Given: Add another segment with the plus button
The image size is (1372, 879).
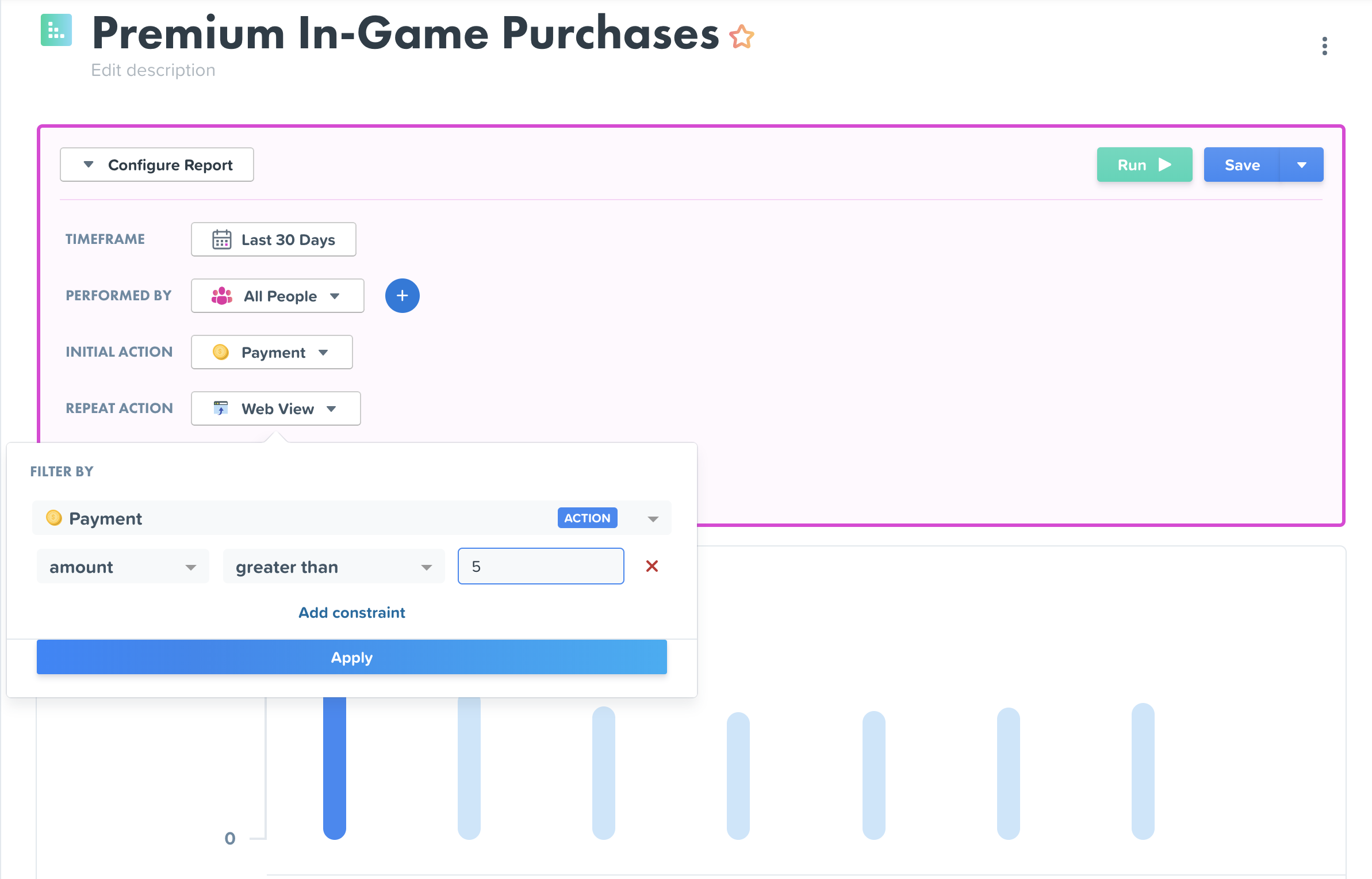Looking at the screenshot, I should click(x=402, y=296).
